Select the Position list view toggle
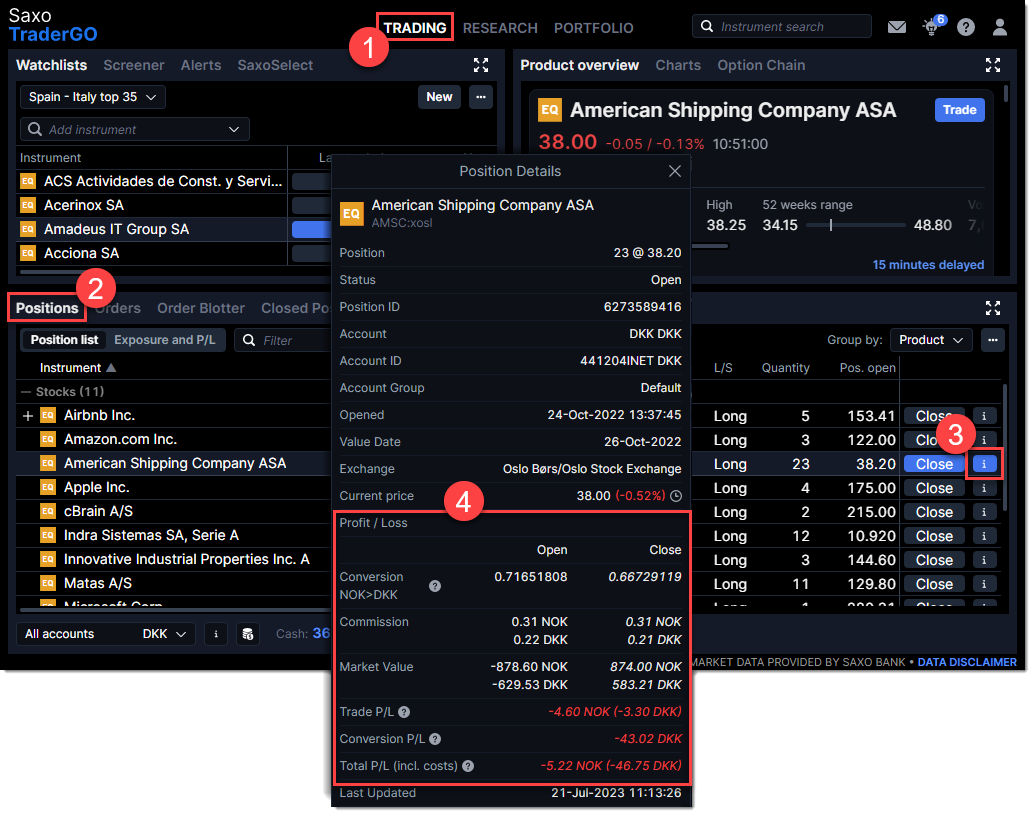The width and height of the screenshot is (1032, 814). [x=64, y=340]
